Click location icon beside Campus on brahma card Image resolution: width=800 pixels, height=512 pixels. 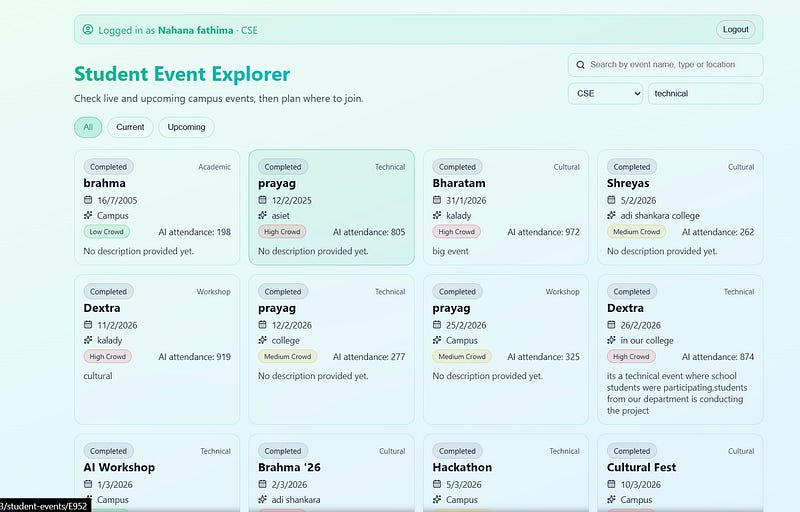coord(88,215)
